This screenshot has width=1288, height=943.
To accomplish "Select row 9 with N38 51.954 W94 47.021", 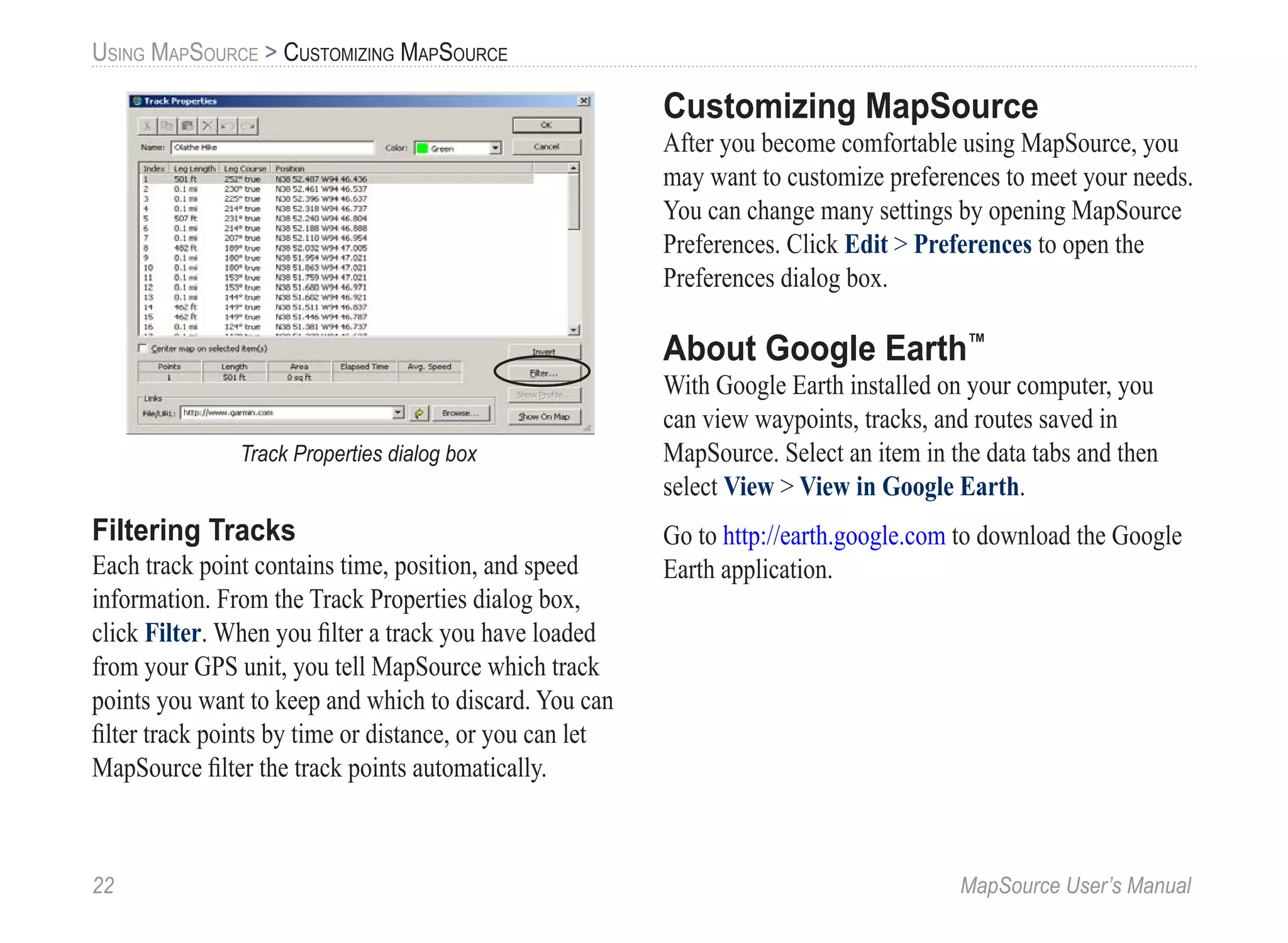I will 336,258.
